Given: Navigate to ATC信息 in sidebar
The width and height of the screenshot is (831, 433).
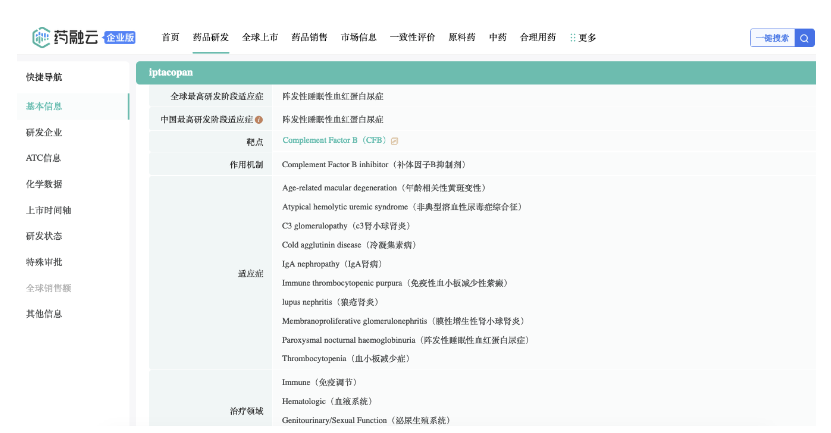Looking at the screenshot, I should (x=44, y=158).
